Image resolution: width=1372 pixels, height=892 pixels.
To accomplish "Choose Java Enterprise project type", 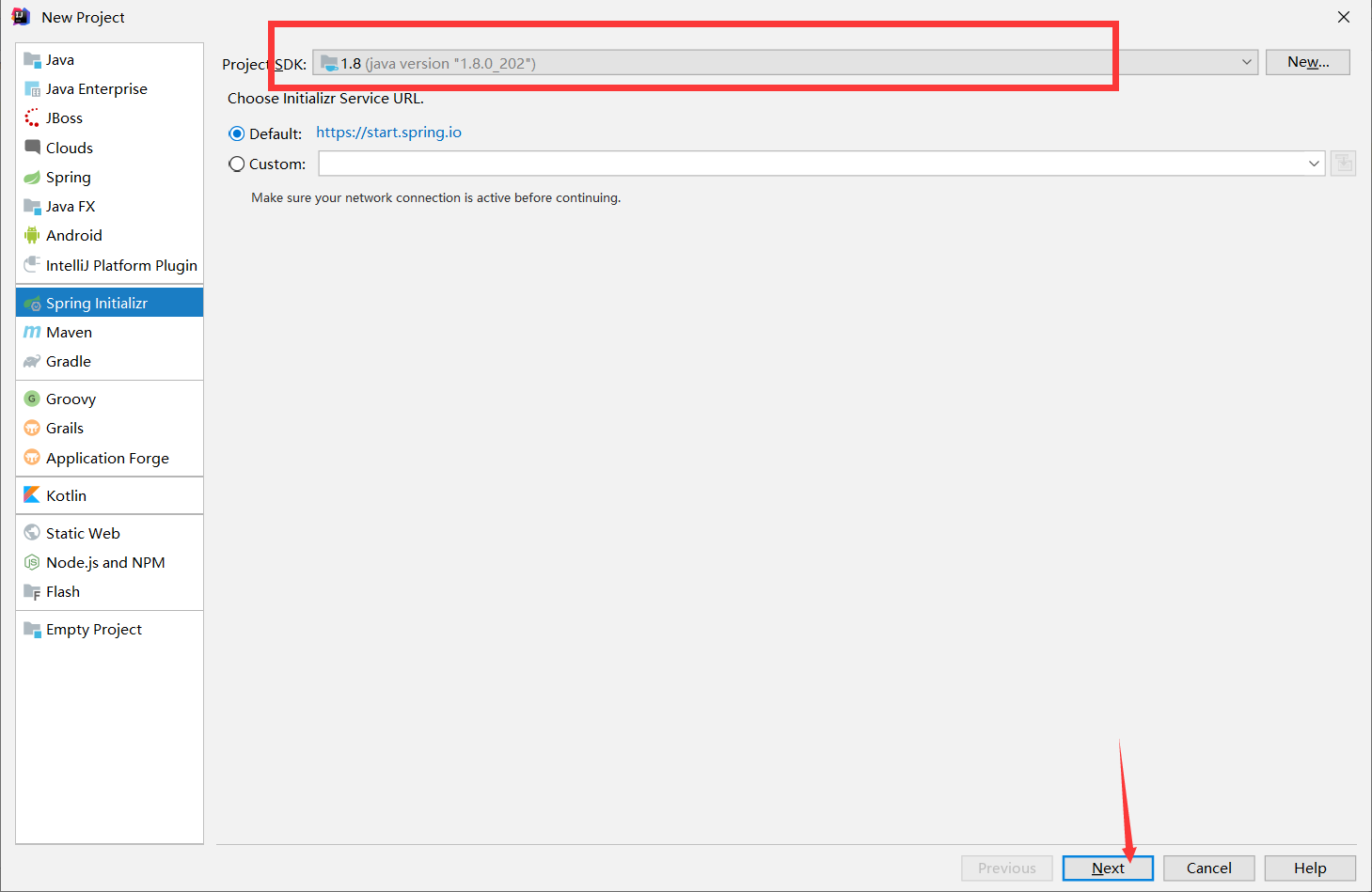I will [x=109, y=89].
